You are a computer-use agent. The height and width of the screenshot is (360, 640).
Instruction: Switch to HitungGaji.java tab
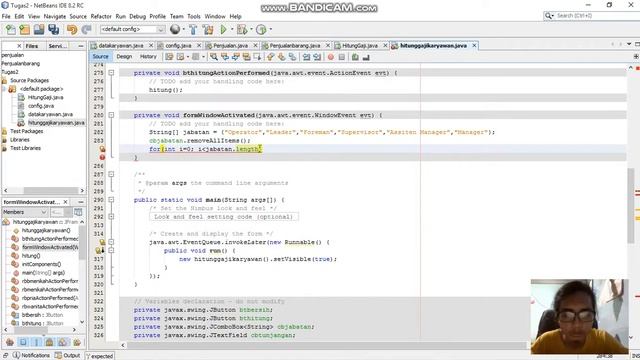point(360,46)
